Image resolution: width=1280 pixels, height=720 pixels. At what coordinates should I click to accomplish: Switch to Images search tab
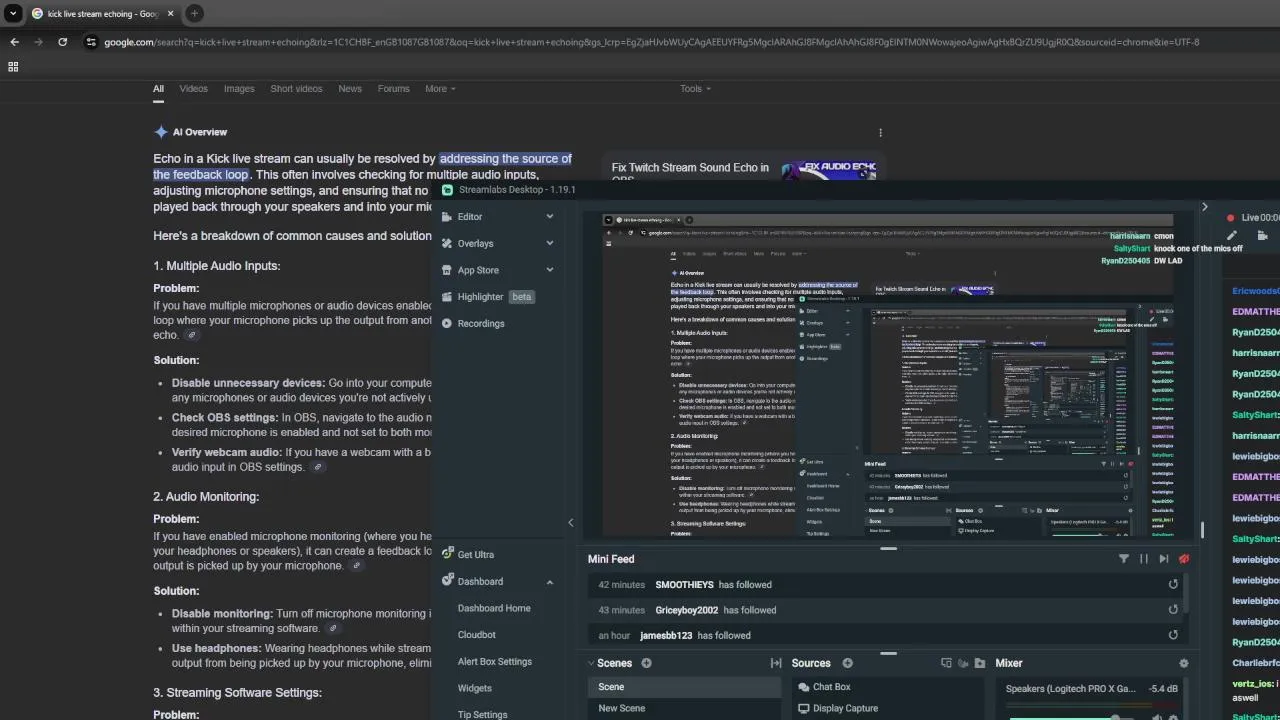pos(239,89)
